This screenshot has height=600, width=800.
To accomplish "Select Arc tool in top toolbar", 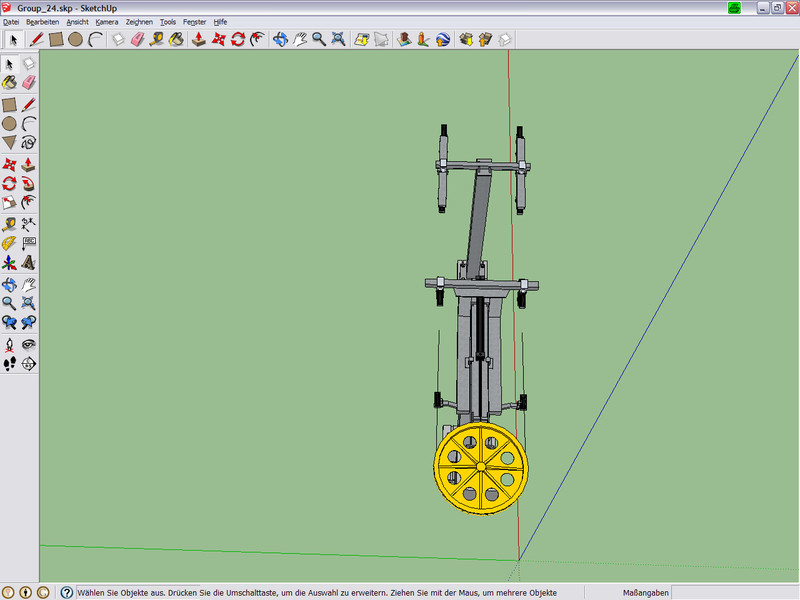I will (x=95, y=39).
